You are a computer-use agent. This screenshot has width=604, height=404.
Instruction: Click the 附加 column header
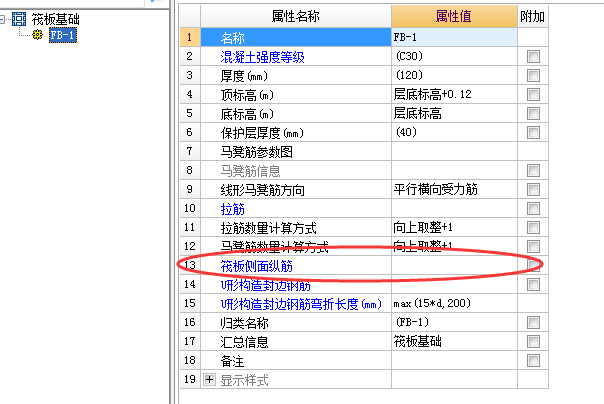(x=533, y=16)
